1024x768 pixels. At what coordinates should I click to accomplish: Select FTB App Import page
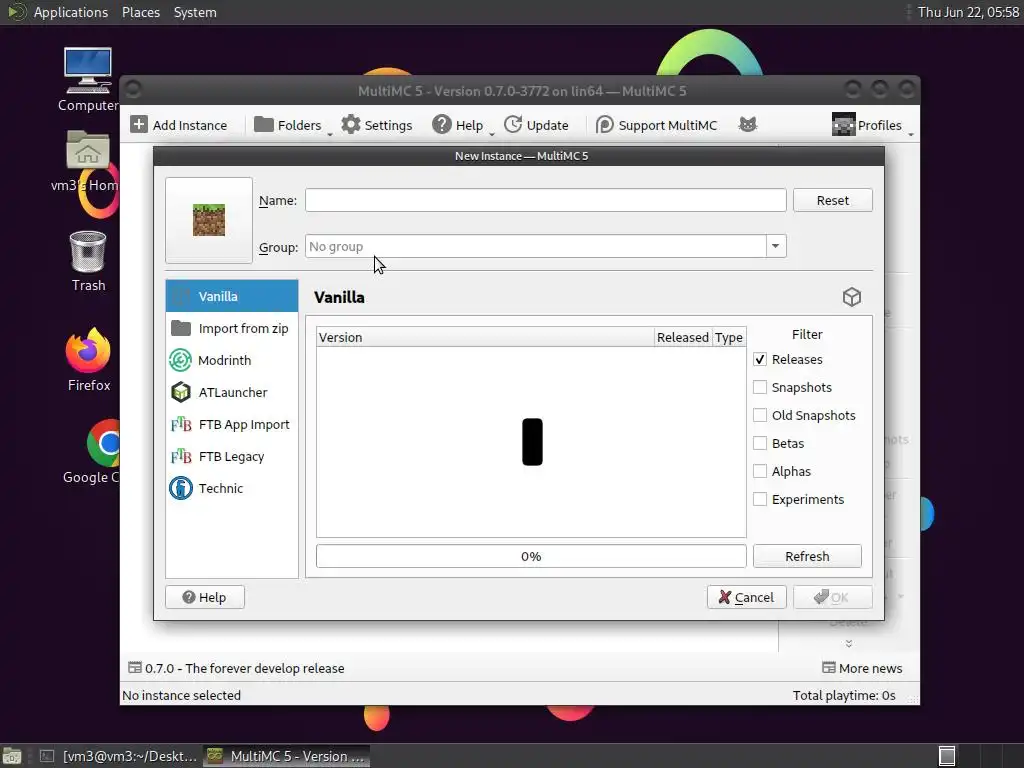pyautogui.click(x=232, y=424)
